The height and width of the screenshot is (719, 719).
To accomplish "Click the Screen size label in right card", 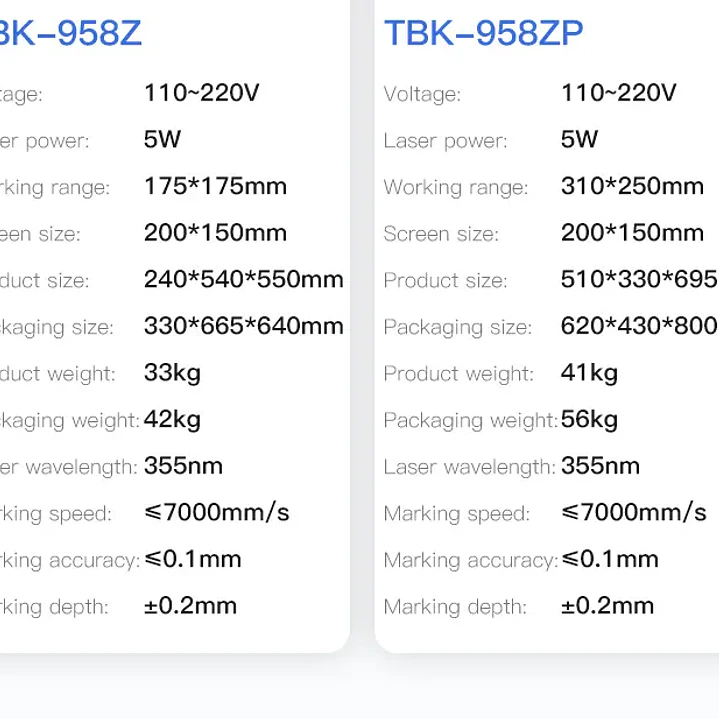I will 441,234.
